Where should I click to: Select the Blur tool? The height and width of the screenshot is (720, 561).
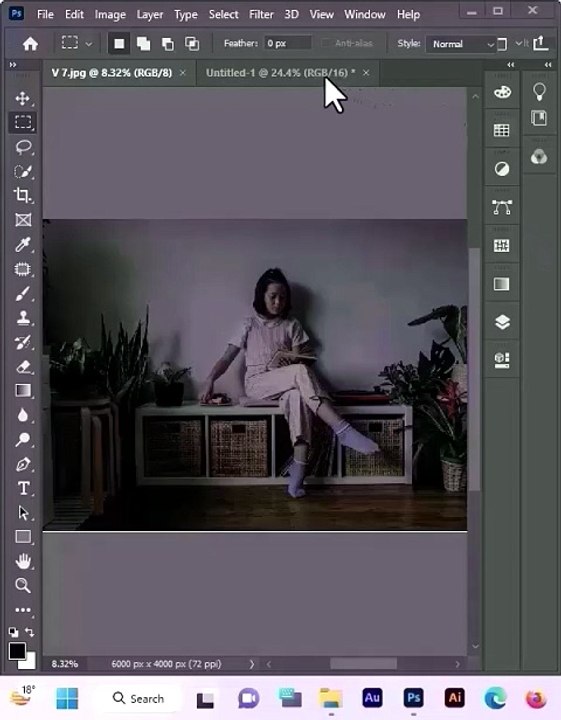[x=23, y=416]
